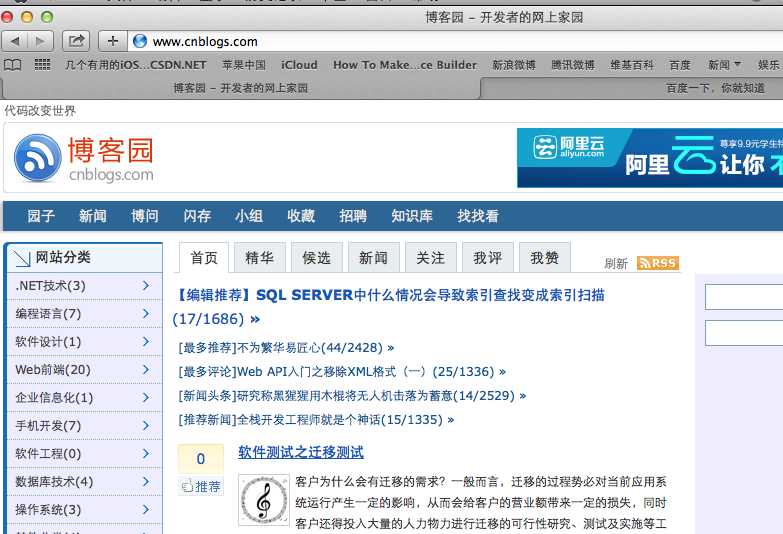The height and width of the screenshot is (534, 783).
Task: Switch to the 新闻 content tab
Action: pyautogui.click(x=374, y=258)
